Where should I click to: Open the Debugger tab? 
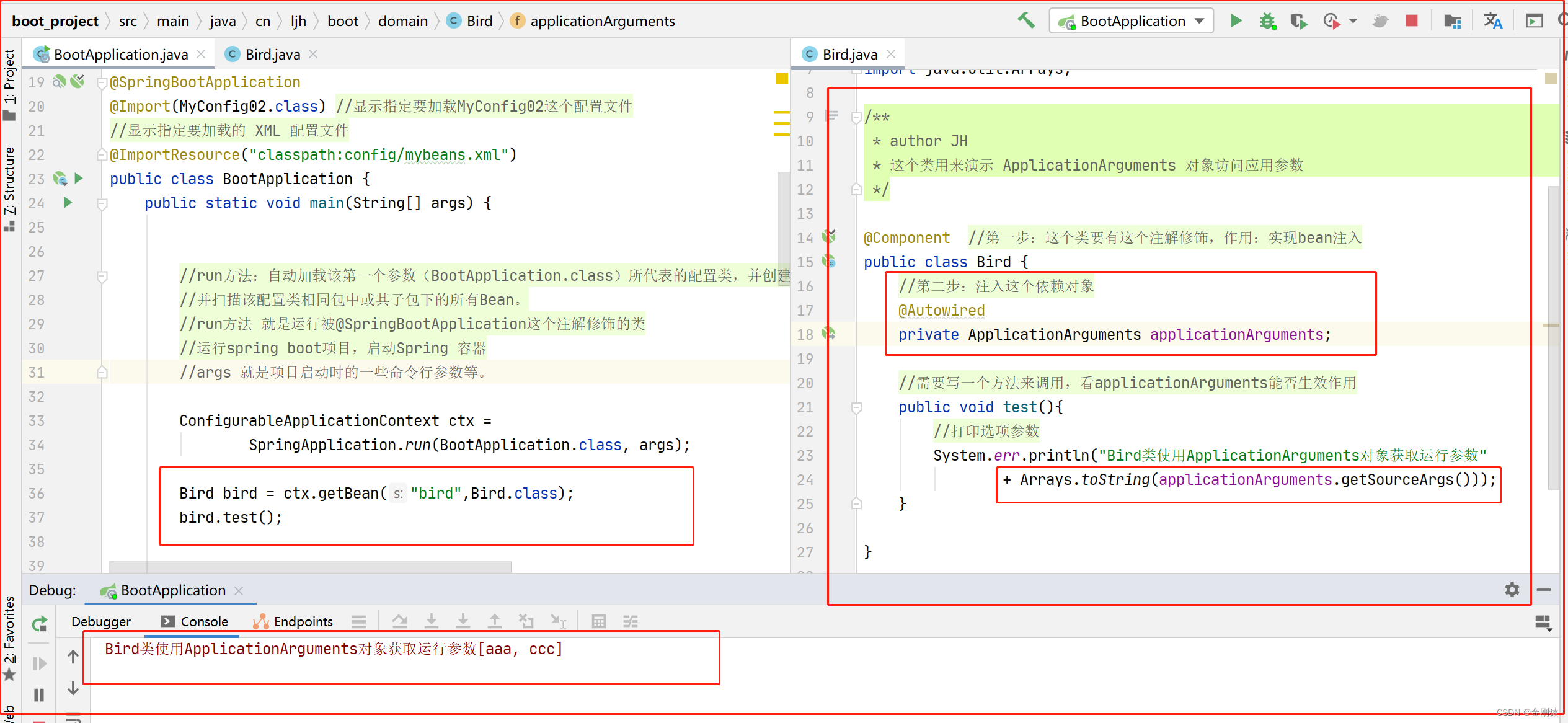pos(101,621)
